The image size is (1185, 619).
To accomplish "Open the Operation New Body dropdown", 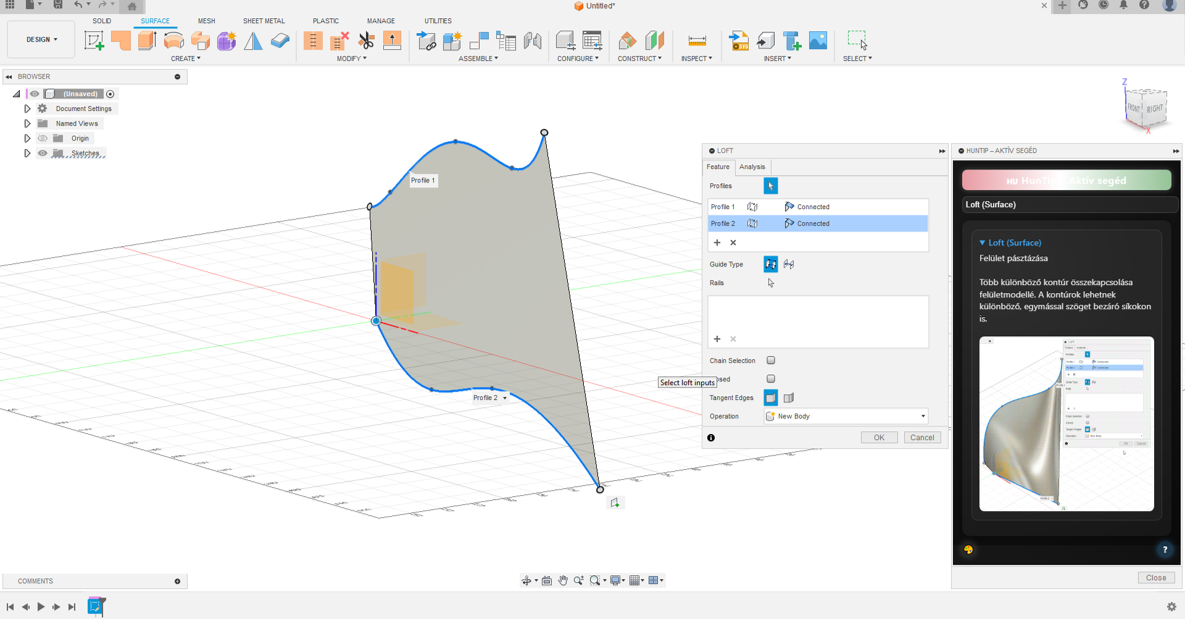I will [x=846, y=416].
